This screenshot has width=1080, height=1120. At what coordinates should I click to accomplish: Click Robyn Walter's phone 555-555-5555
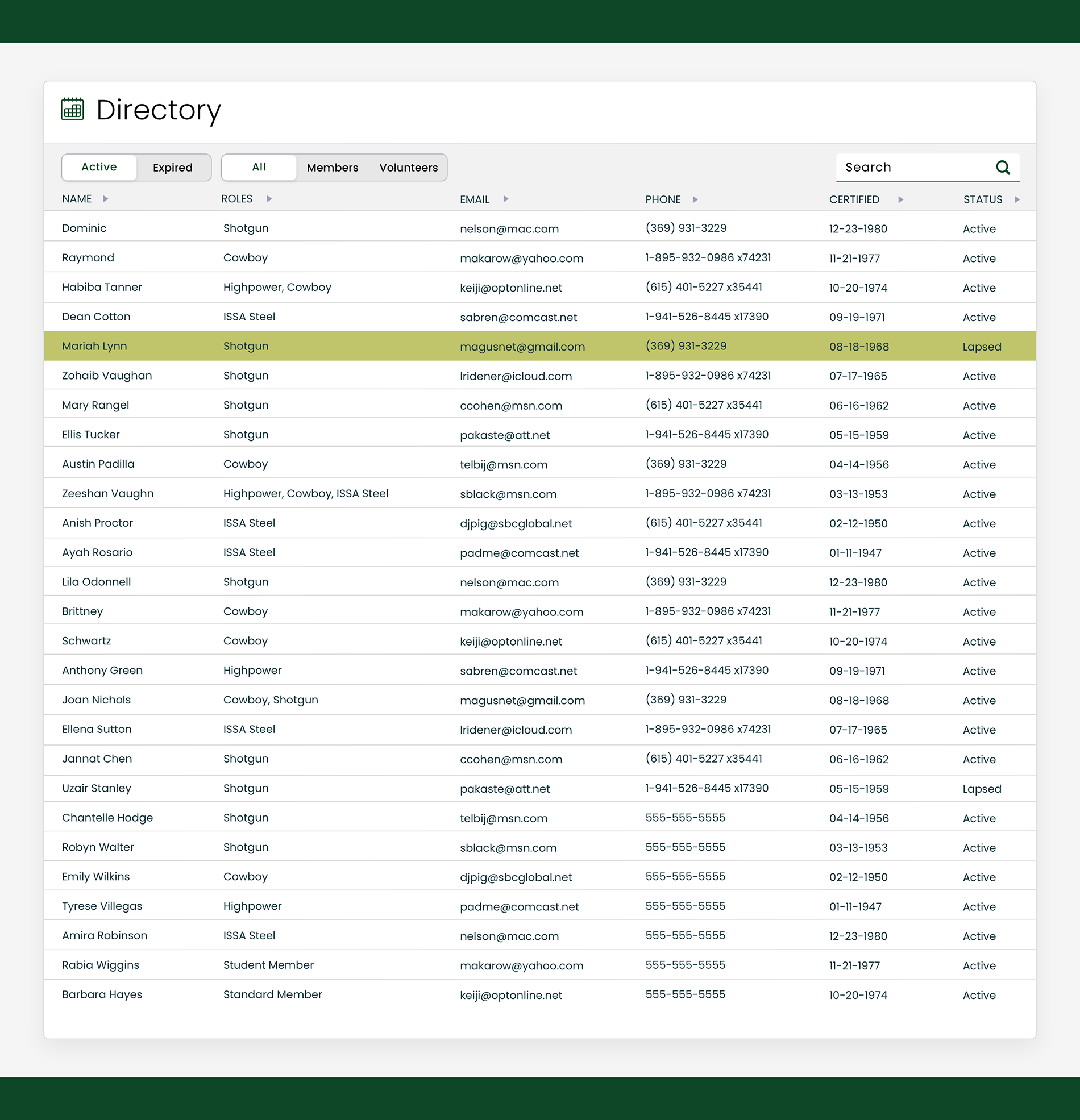(685, 847)
